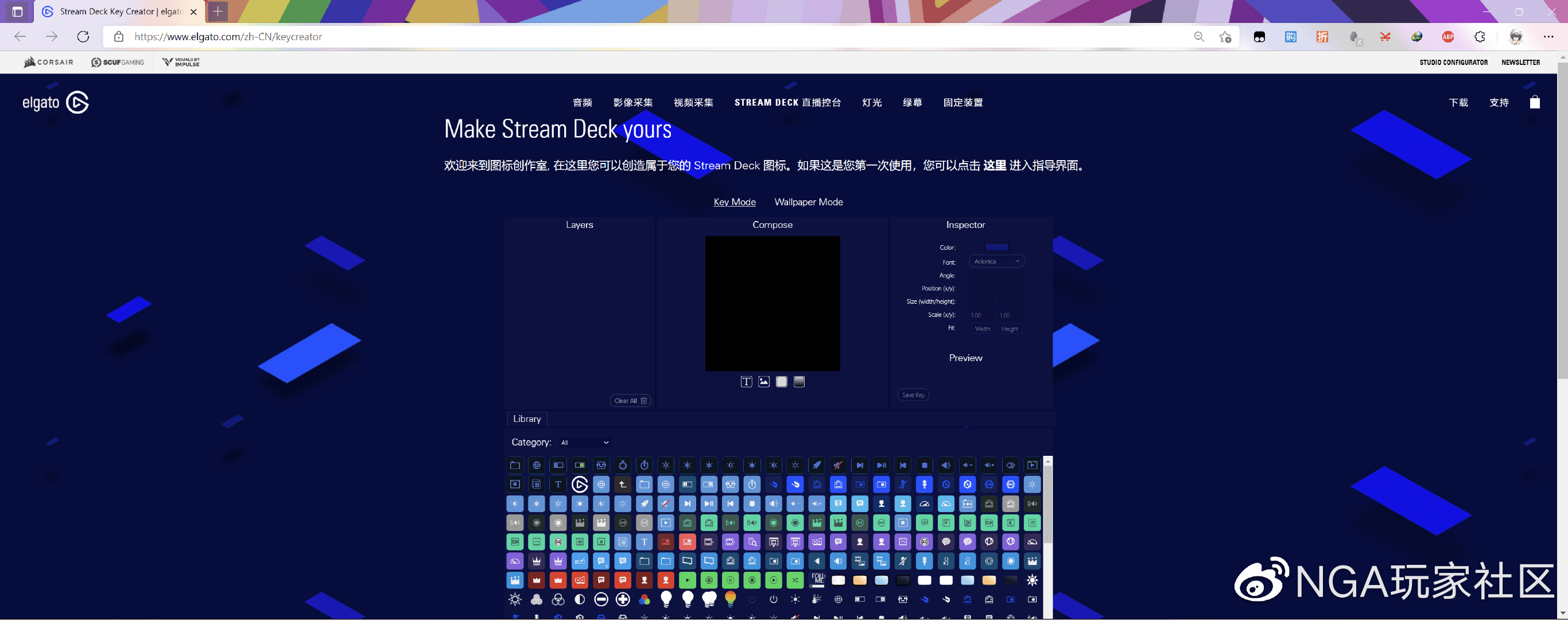Open the Inspector Color swatch
Screen dimensions: 1568x620
996,247
